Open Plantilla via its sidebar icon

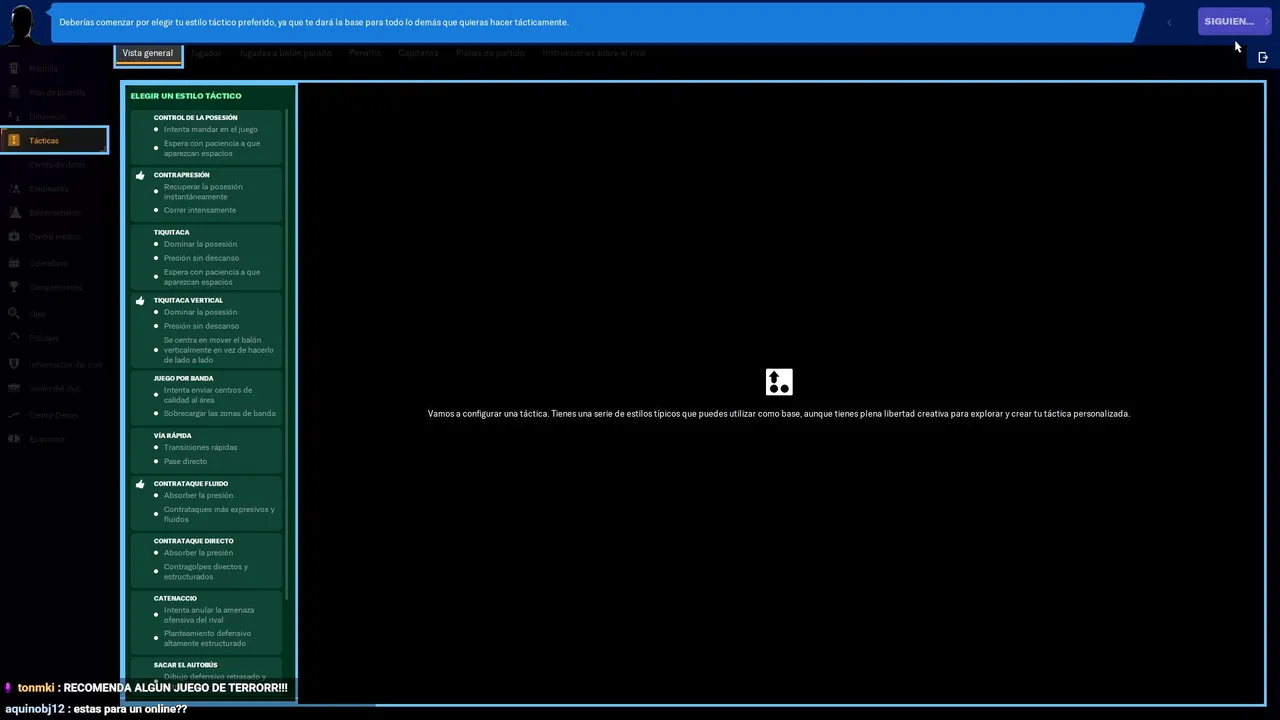pos(14,69)
